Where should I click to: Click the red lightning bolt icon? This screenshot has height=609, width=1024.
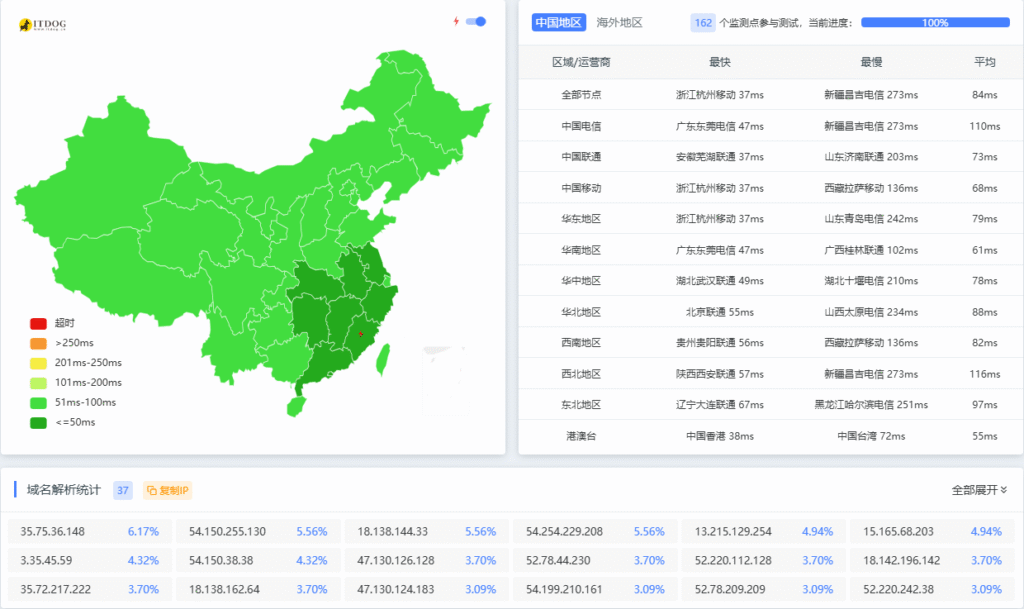(457, 21)
